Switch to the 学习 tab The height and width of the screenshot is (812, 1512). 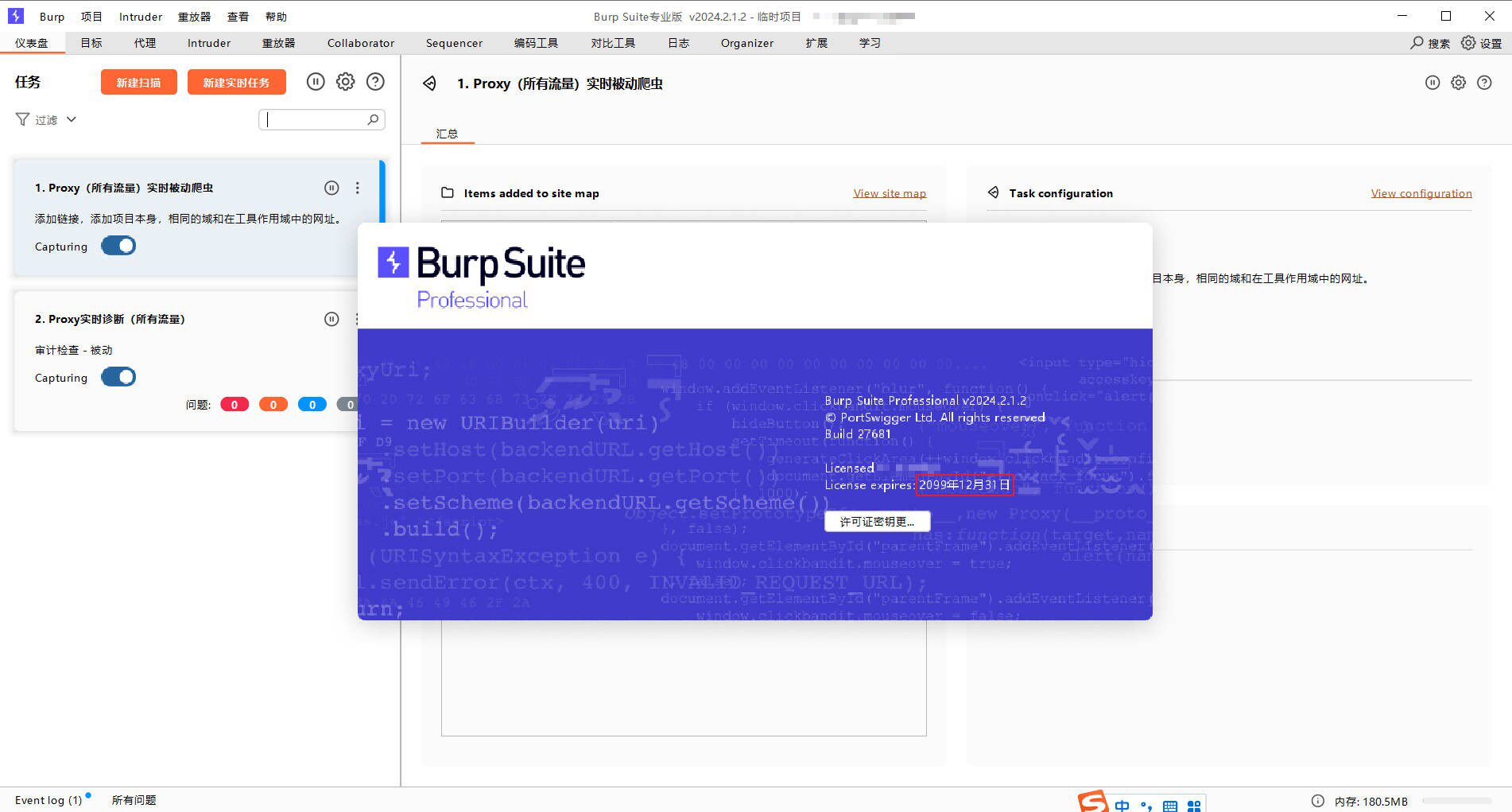[870, 43]
